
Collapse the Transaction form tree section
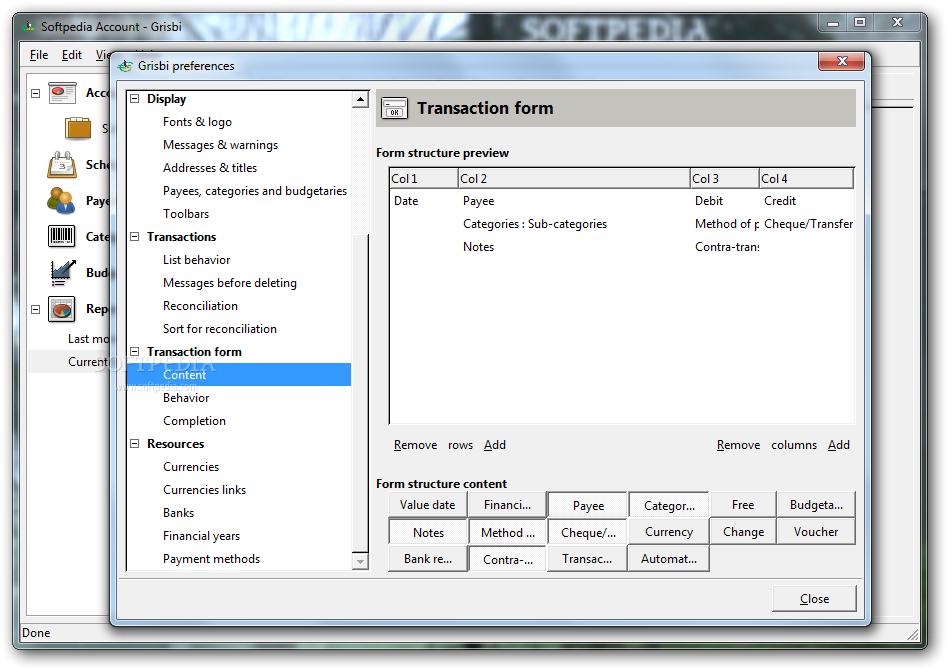pyautogui.click(x=135, y=351)
